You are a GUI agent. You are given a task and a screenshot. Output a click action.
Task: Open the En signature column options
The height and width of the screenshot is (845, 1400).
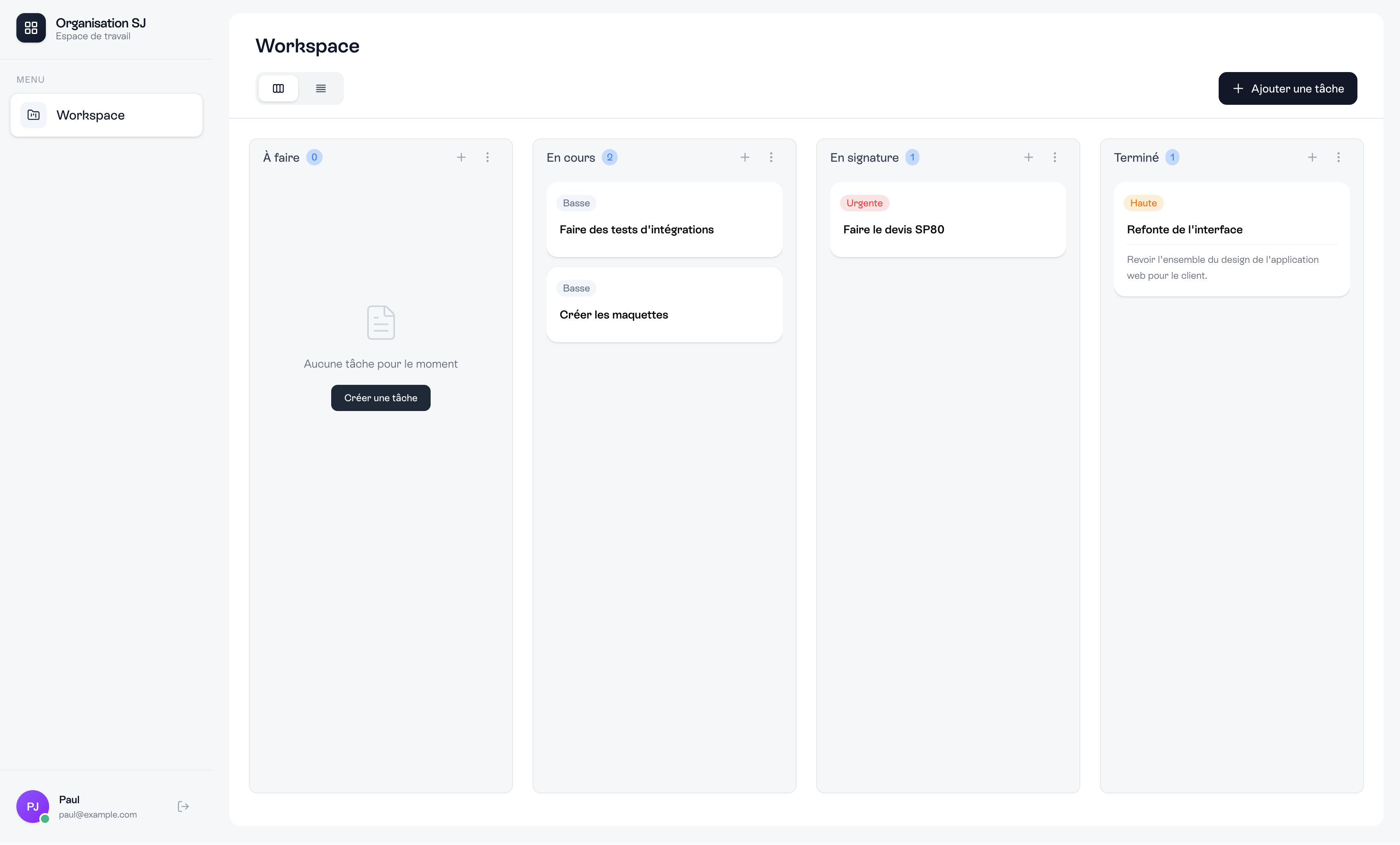pos(1054,157)
